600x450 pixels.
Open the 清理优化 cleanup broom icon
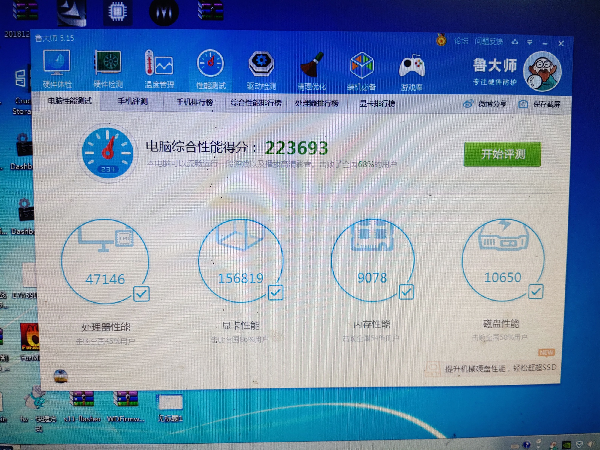(312, 70)
